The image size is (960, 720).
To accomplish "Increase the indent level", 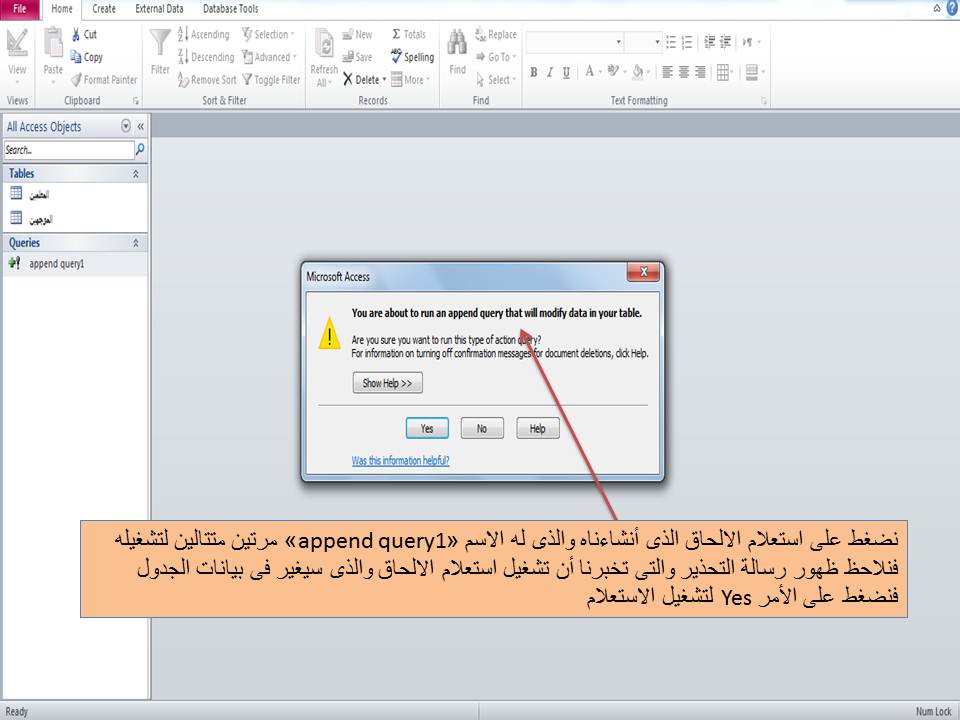I will click(x=726, y=42).
